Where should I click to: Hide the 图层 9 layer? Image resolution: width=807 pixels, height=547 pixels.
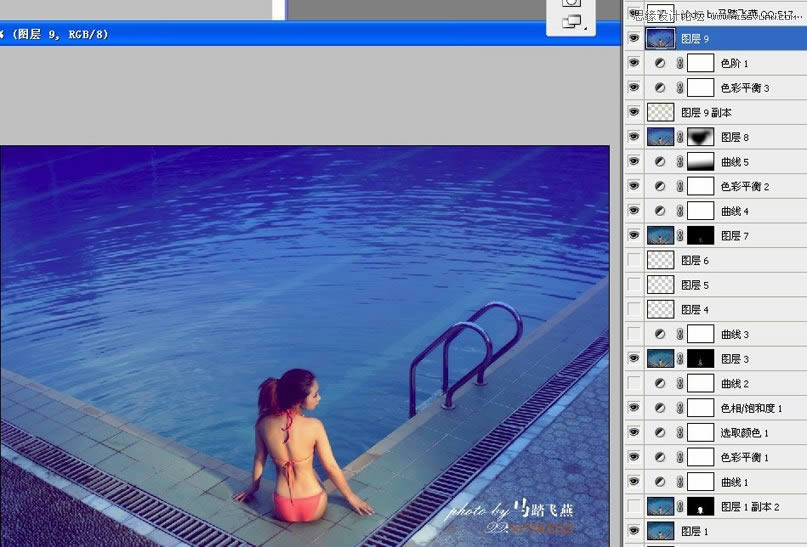click(633, 38)
